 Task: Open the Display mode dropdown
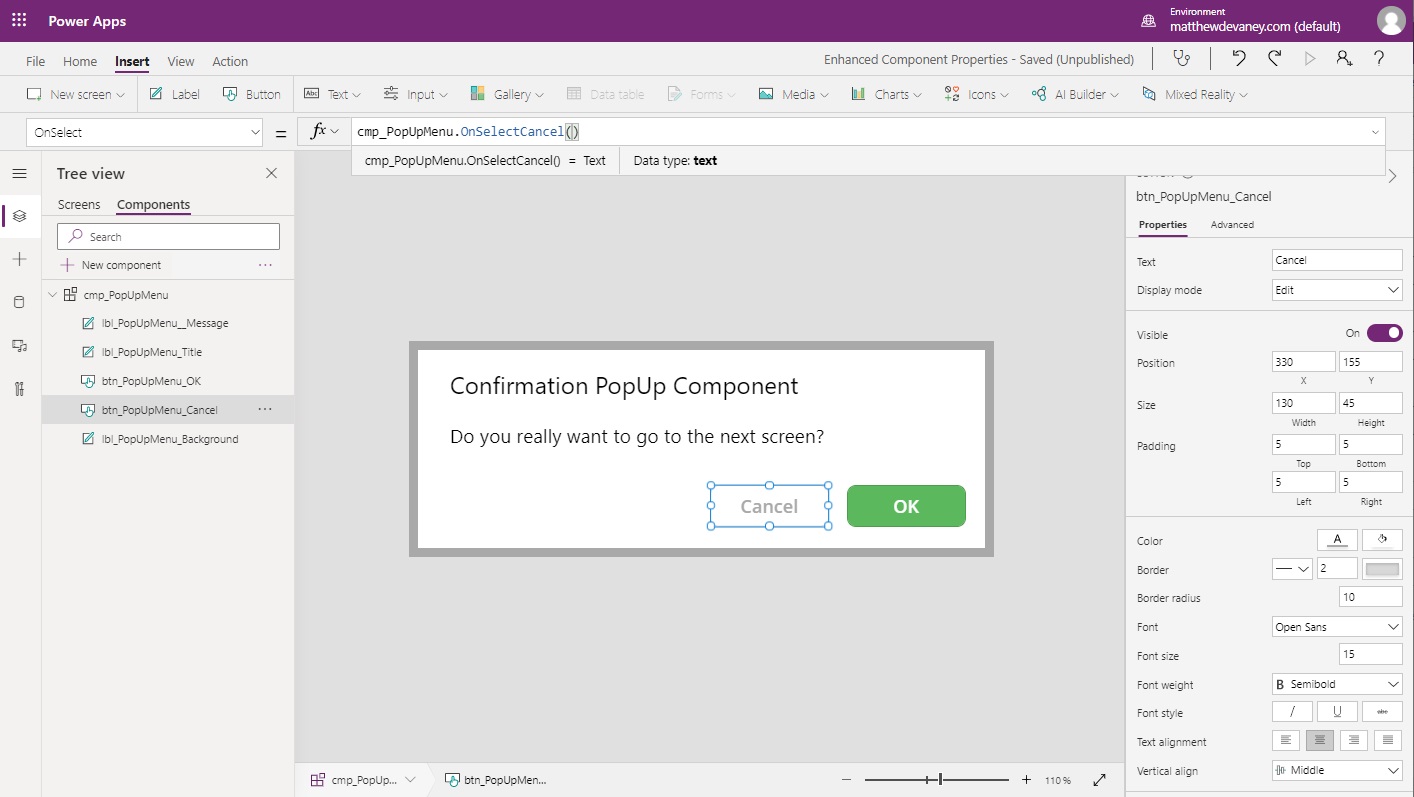point(1336,289)
